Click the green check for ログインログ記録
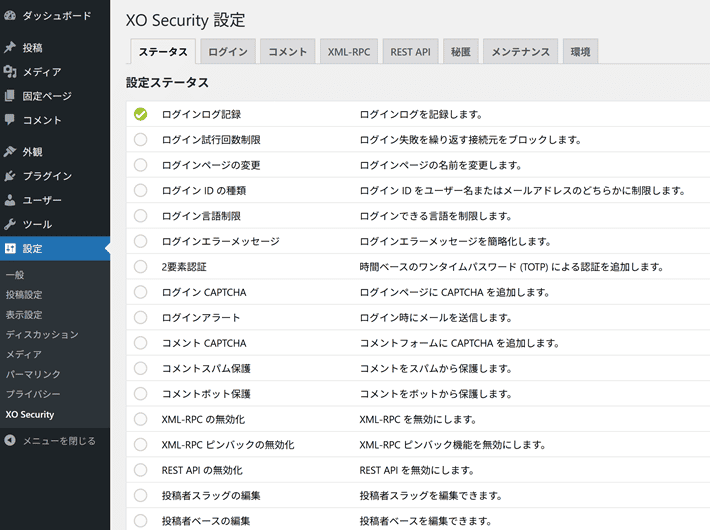The image size is (710, 530). tap(140, 114)
